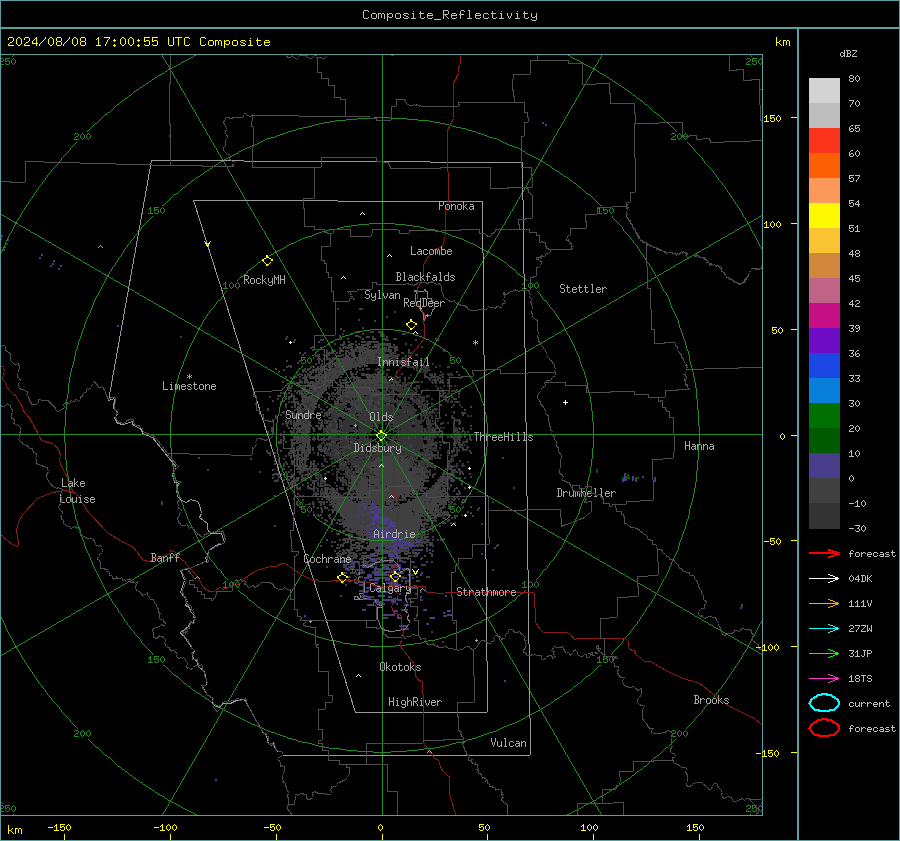Viewport: 900px width, 841px height.
Task: Click the Calgary city label
Action: pyautogui.click(x=390, y=588)
